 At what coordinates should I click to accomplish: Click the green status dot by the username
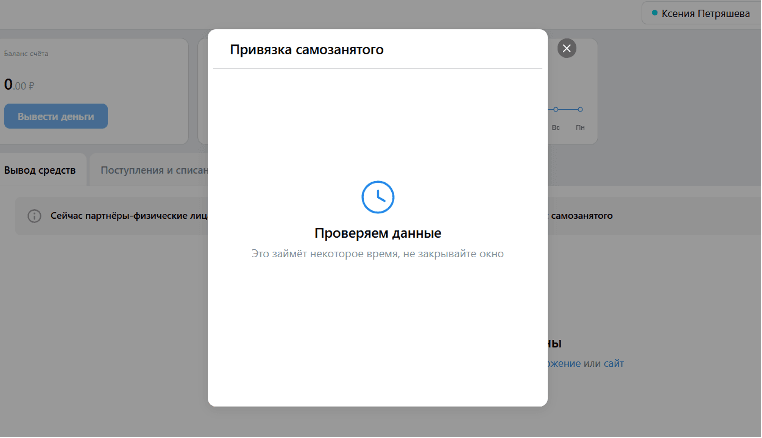pos(655,13)
